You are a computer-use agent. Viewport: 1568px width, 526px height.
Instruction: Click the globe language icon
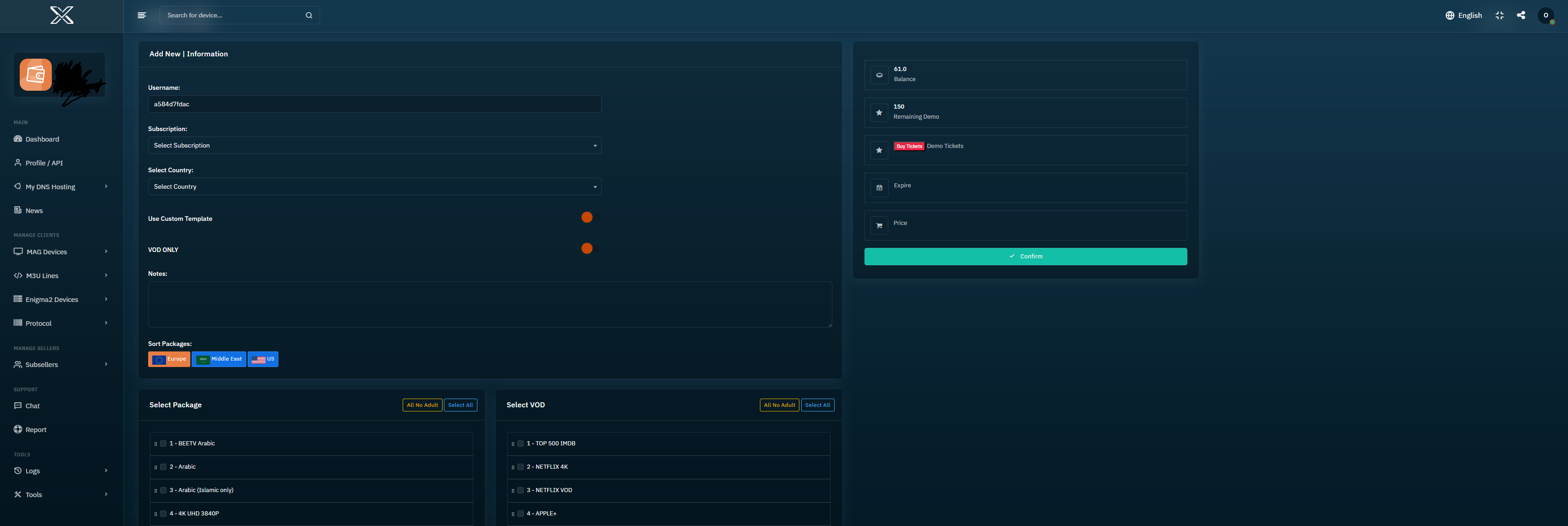click(1449, 15)
